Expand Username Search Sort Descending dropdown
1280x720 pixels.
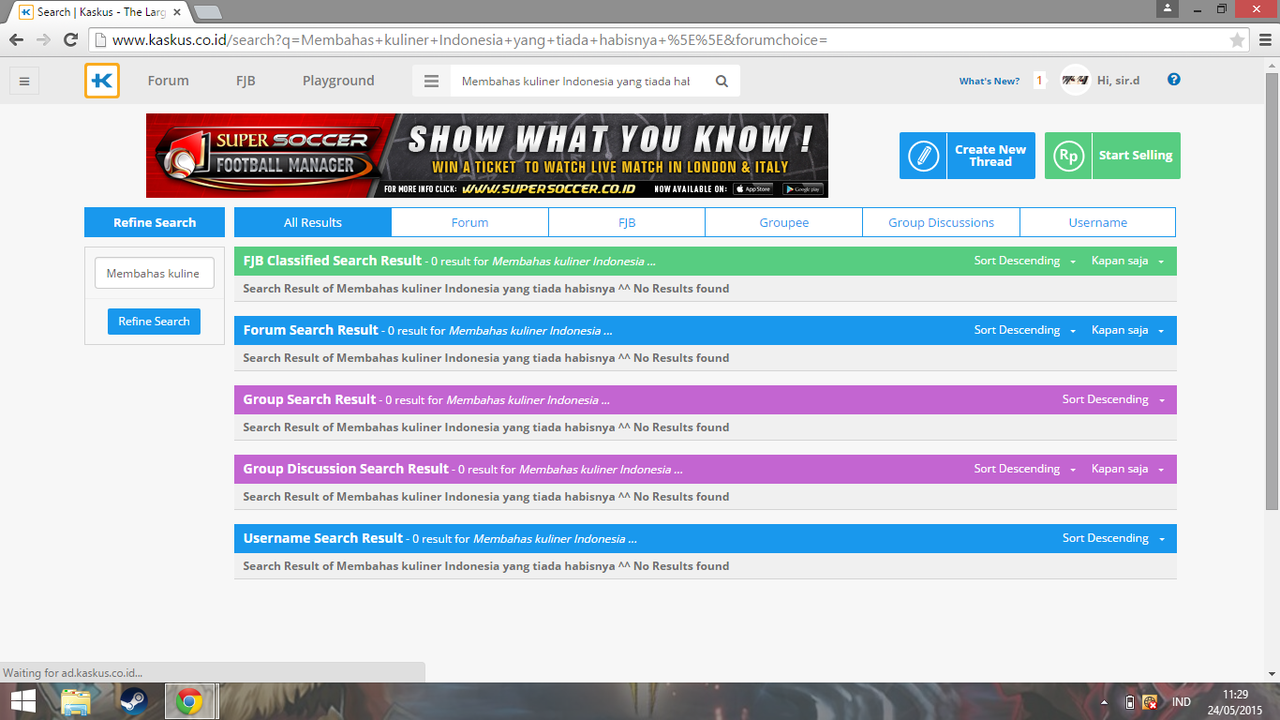(1113, 538)
